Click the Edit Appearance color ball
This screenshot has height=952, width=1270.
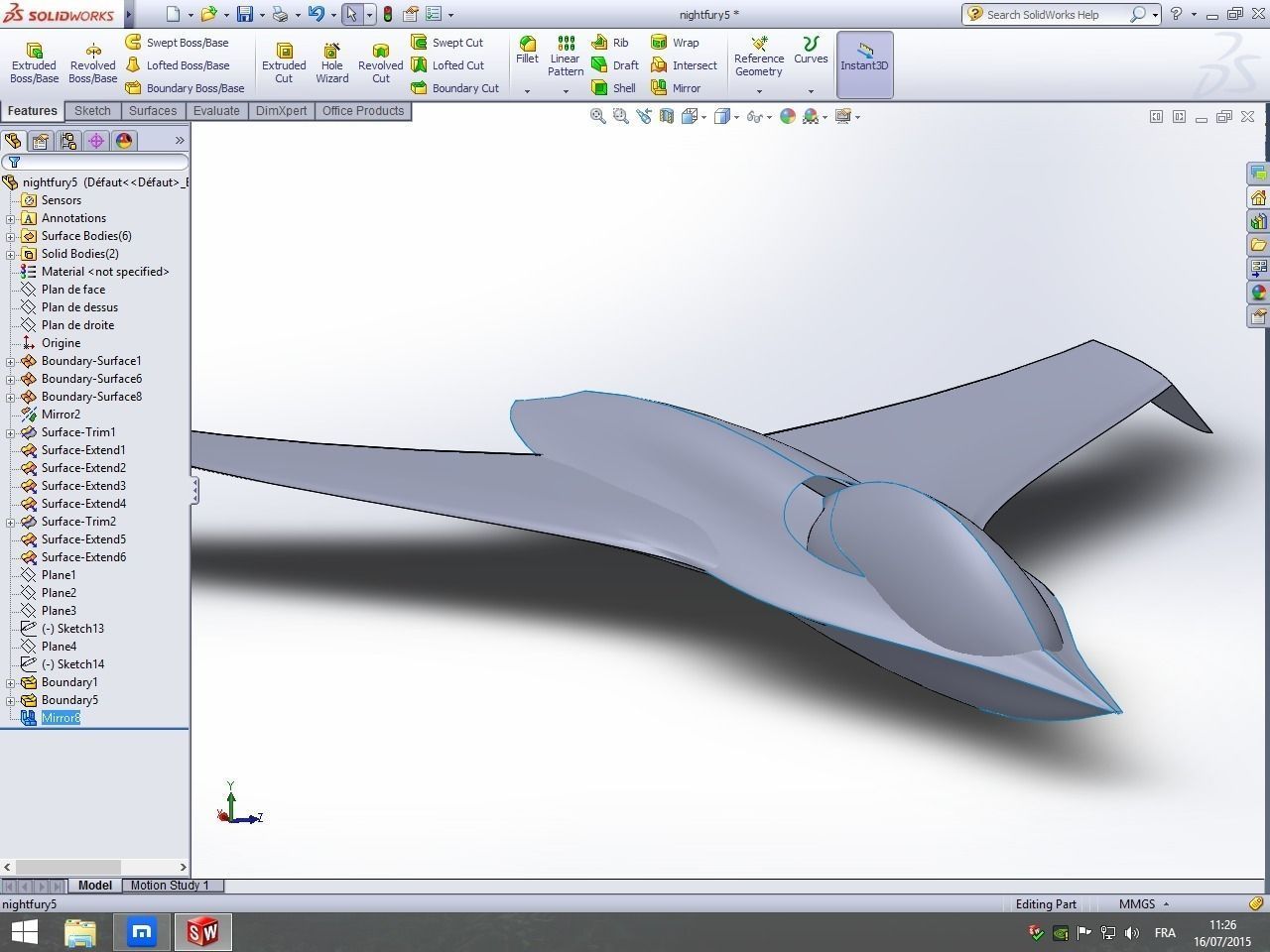coord(788,116)
